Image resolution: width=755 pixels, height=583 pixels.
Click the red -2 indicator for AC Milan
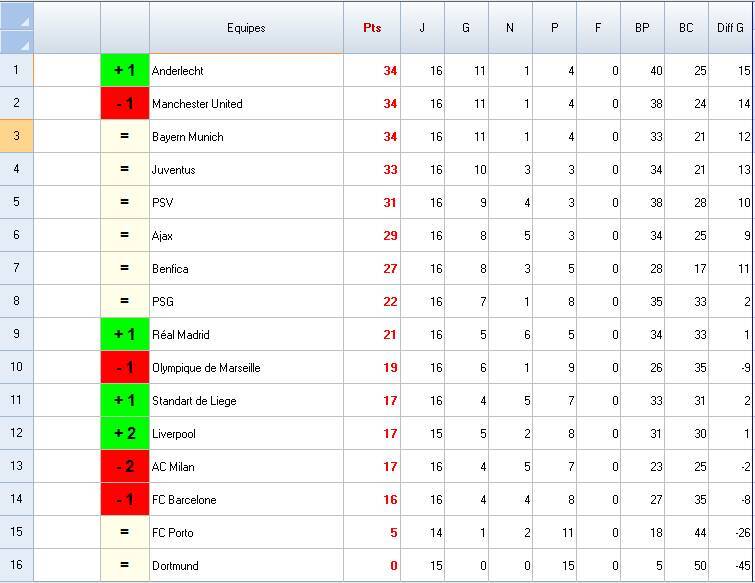[125, 467]
